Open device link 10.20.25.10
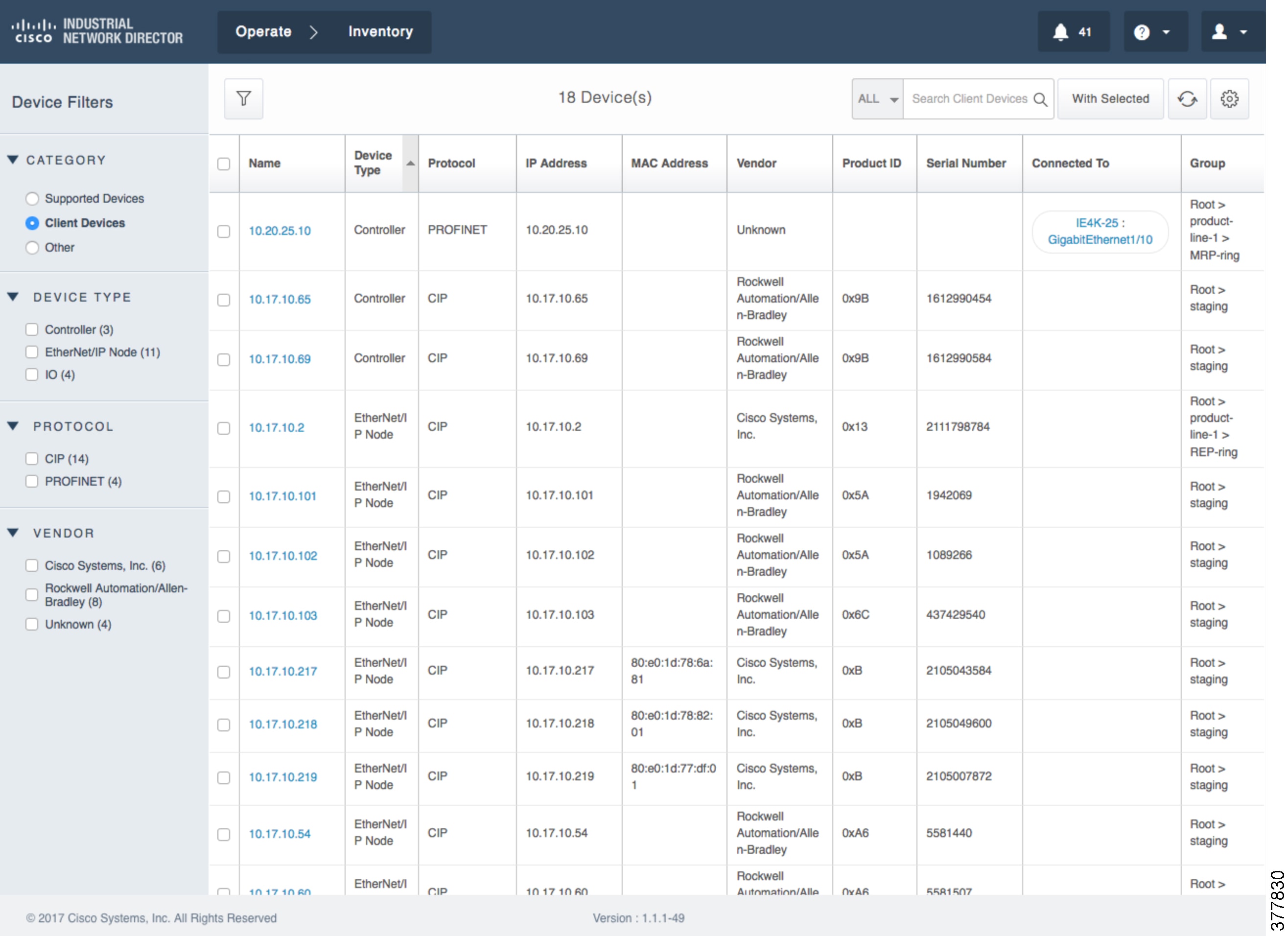 pyautogui.click(x=280, y=231)
